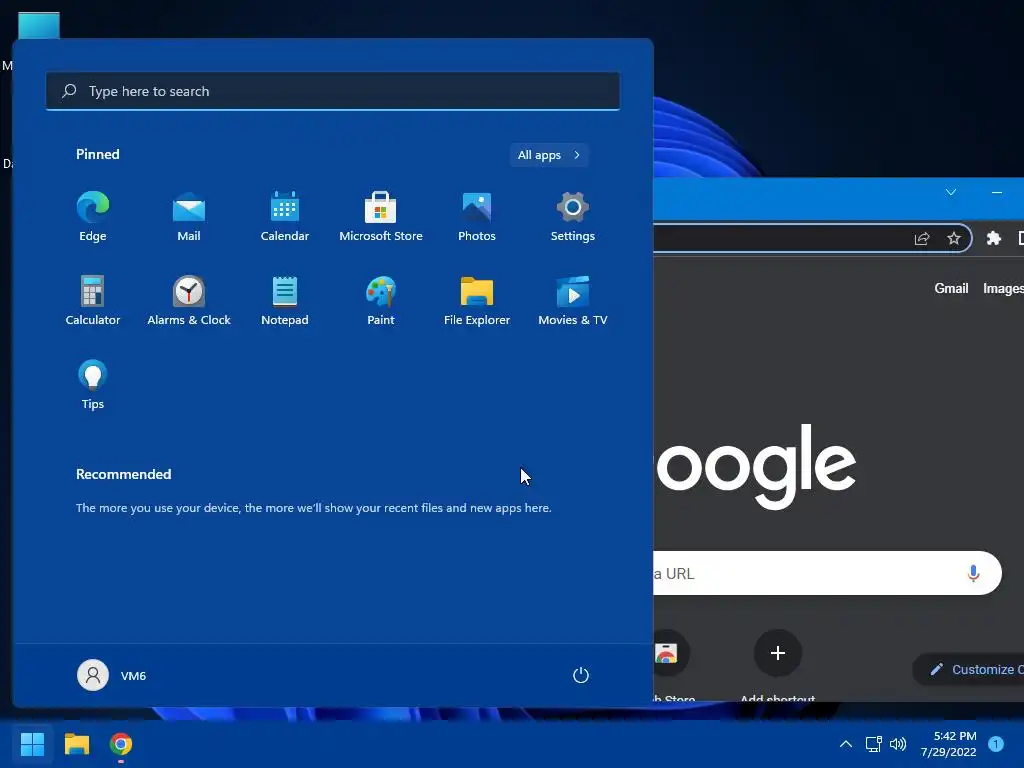
Task: Show All apps list
Action: click(549, 155)
